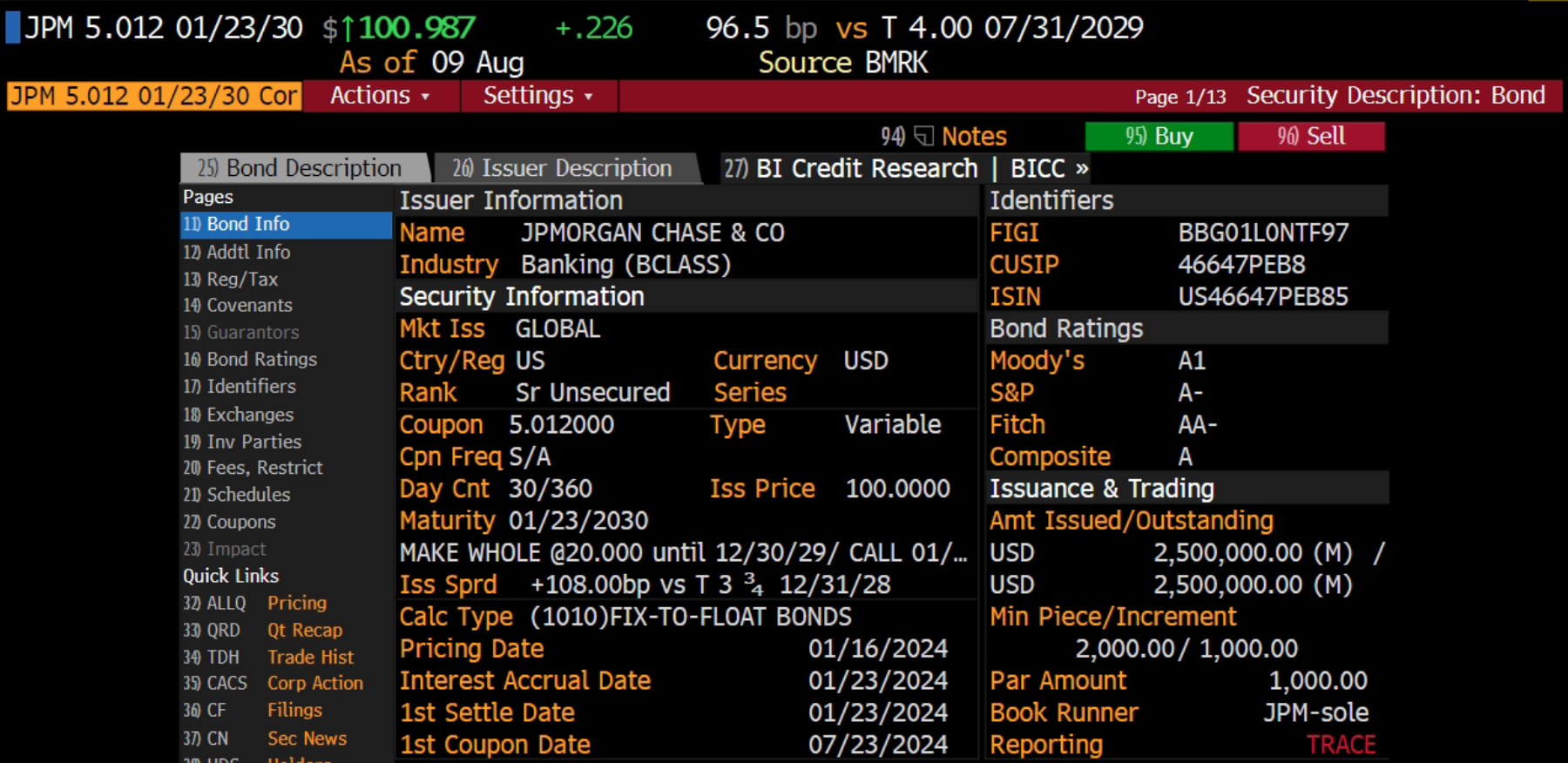Click the Type value Variable

pyautogui.click(x=893, y=425)
